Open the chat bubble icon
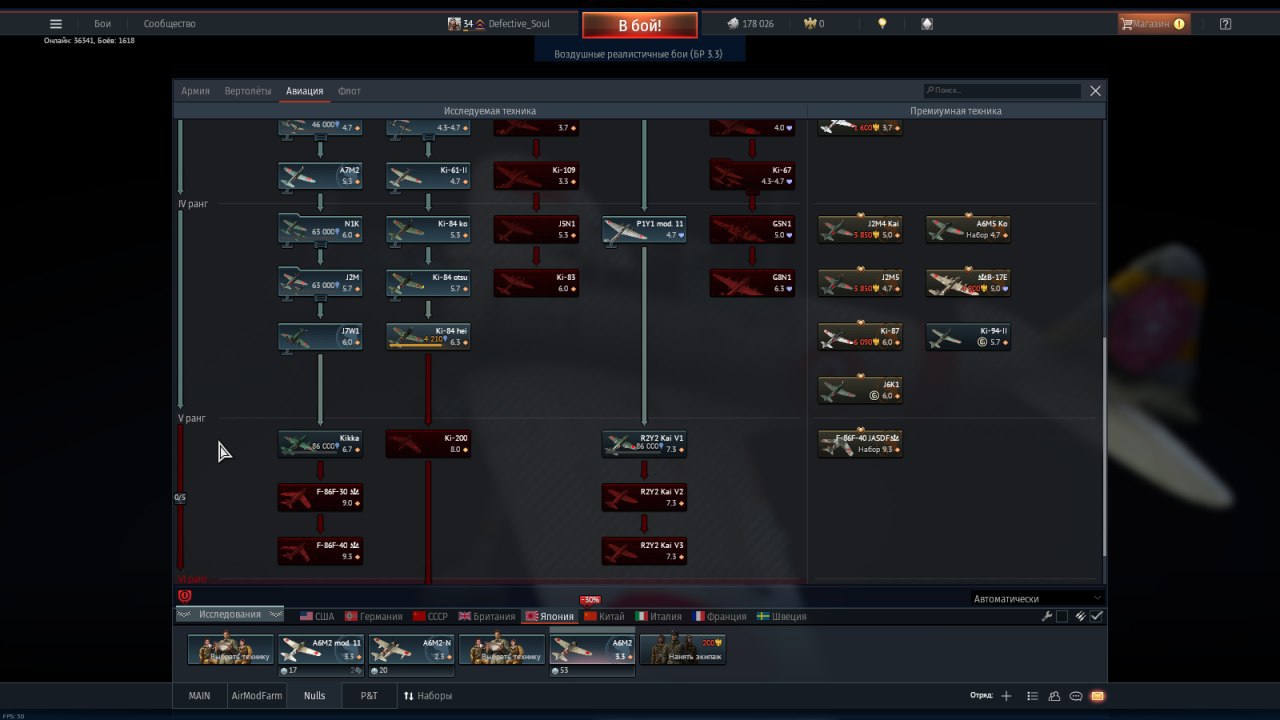Viewport: 1280px width, 720px height. 1076,696
